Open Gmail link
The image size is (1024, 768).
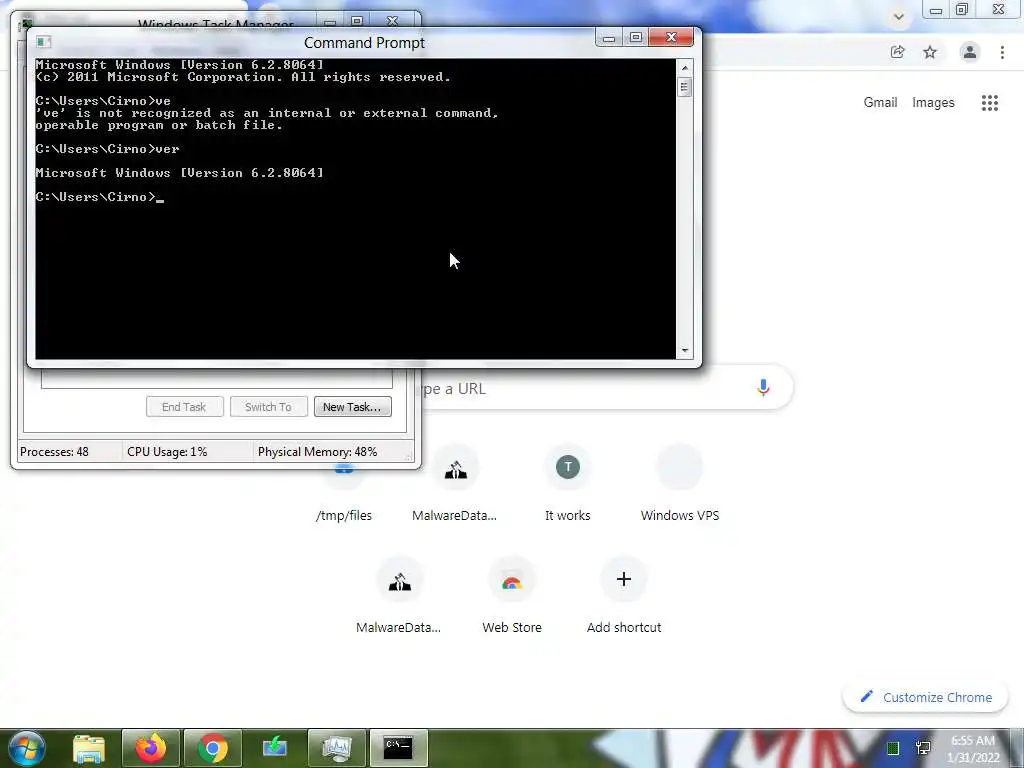tap(880, 103)
